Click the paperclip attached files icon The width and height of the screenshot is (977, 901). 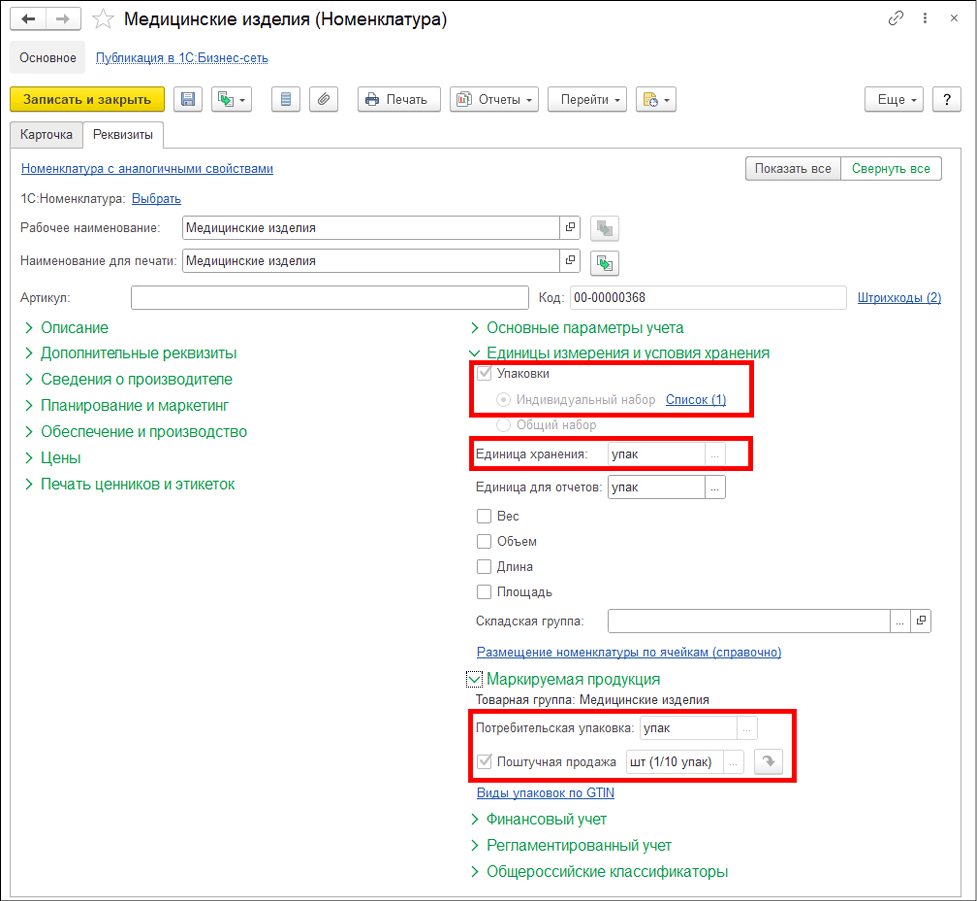coord(323,99)
